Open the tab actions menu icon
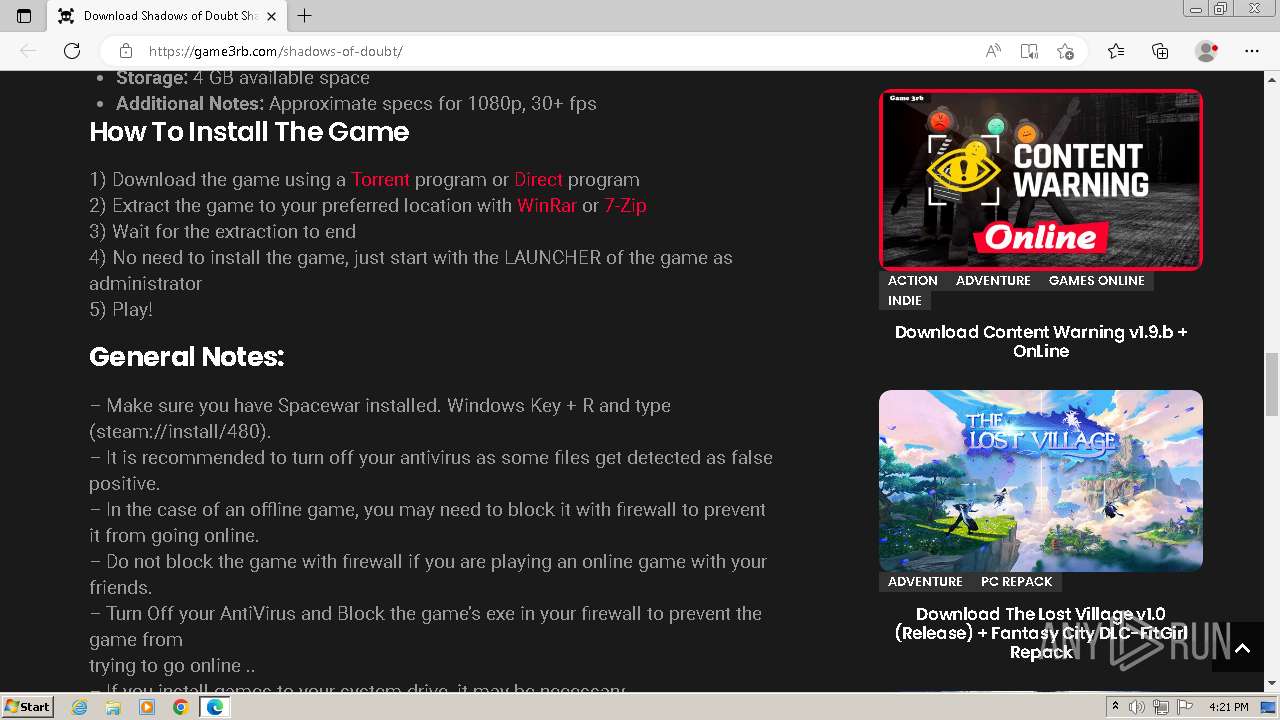Image resolution: width=1280 pixels, height=720 pixels. (x=24, y=15)
